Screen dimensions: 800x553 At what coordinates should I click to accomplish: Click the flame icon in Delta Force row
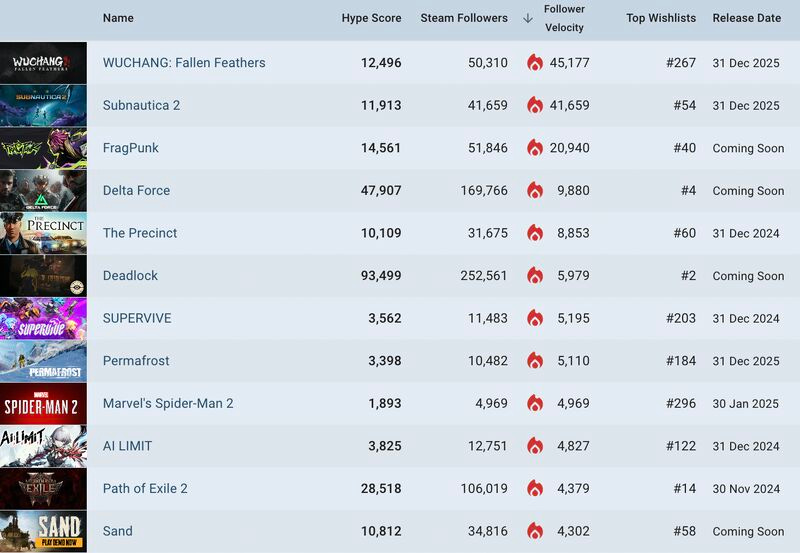pos(535,190)
